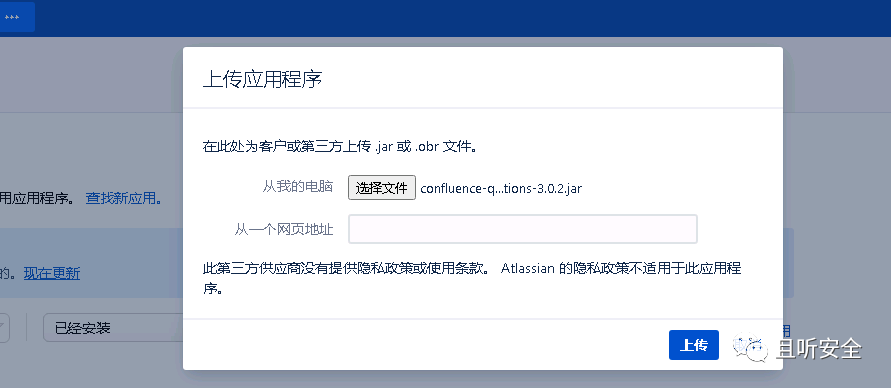Click the Atlassian privacy policy notice text
This screenshot has width=891, height=388.
pyautogui.click(x=472, y=278)
